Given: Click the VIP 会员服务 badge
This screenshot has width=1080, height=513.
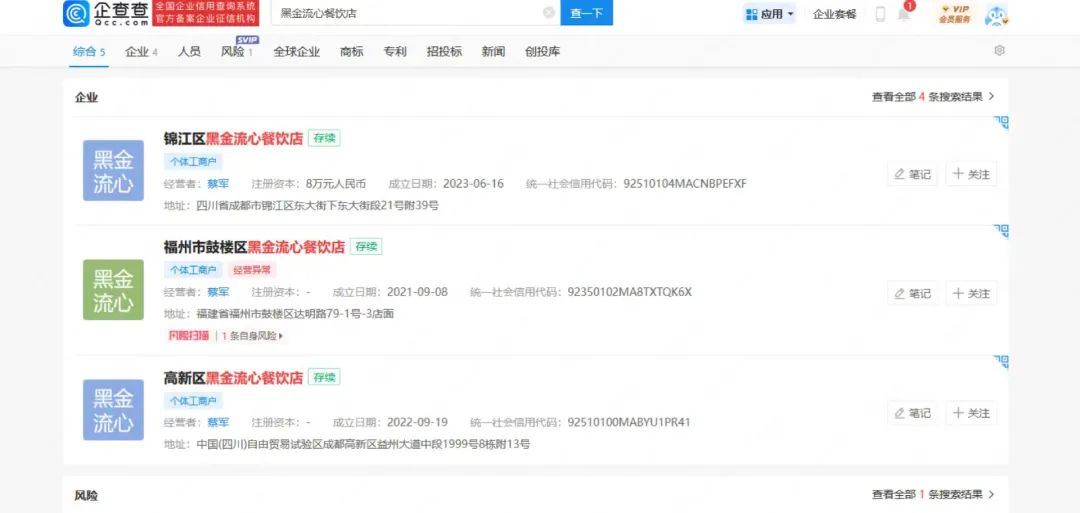Looking at the screenshot, I should pos(955,14).
